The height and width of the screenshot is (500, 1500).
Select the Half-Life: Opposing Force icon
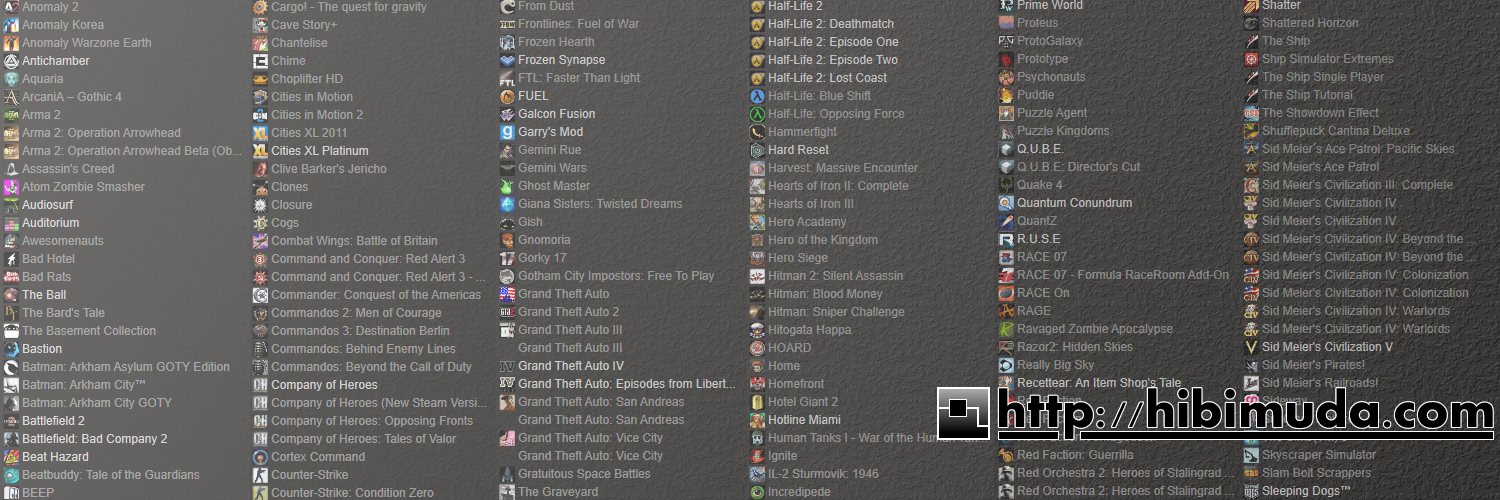point(757,114)
